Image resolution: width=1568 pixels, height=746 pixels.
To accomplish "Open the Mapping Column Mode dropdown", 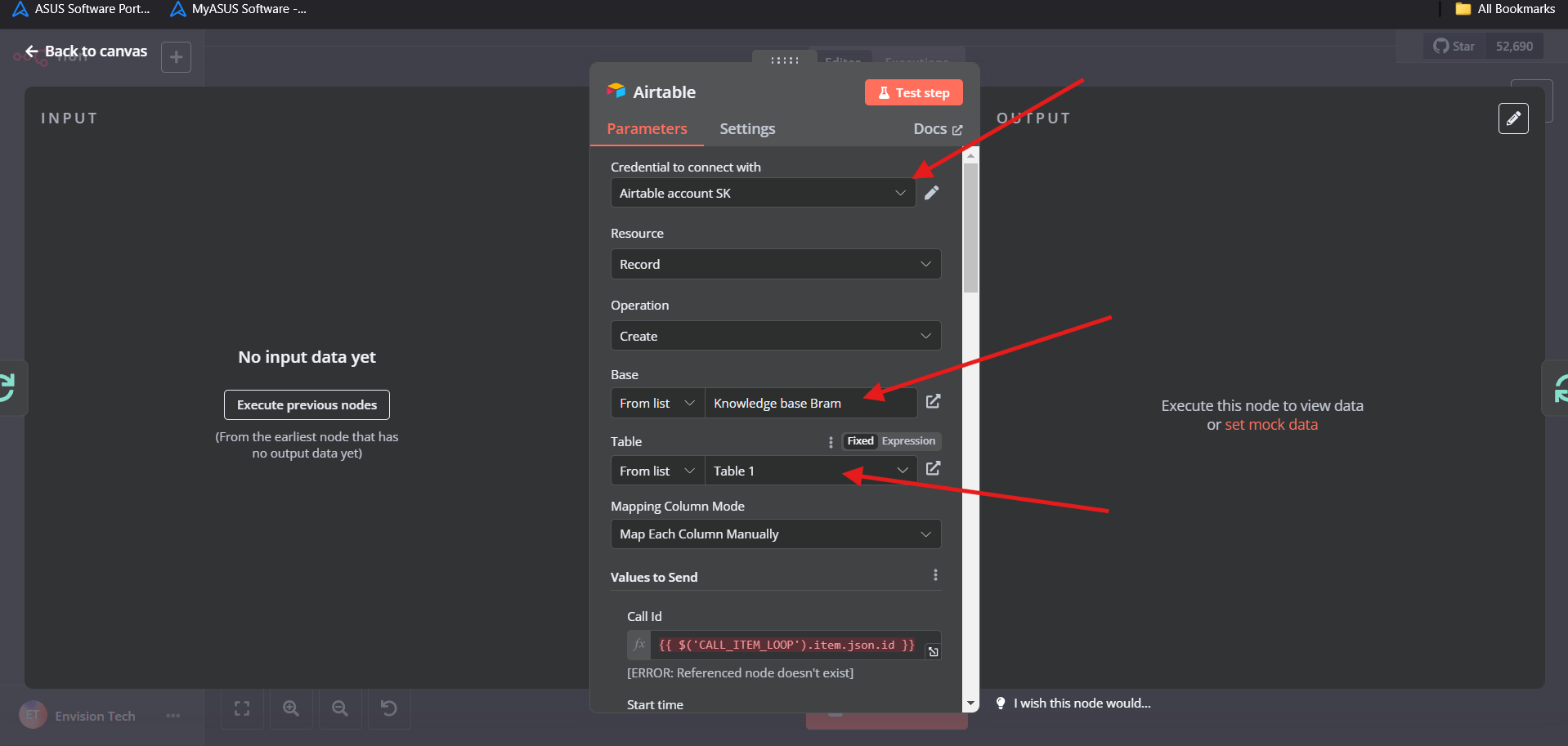I will click(x=775, y=534).
